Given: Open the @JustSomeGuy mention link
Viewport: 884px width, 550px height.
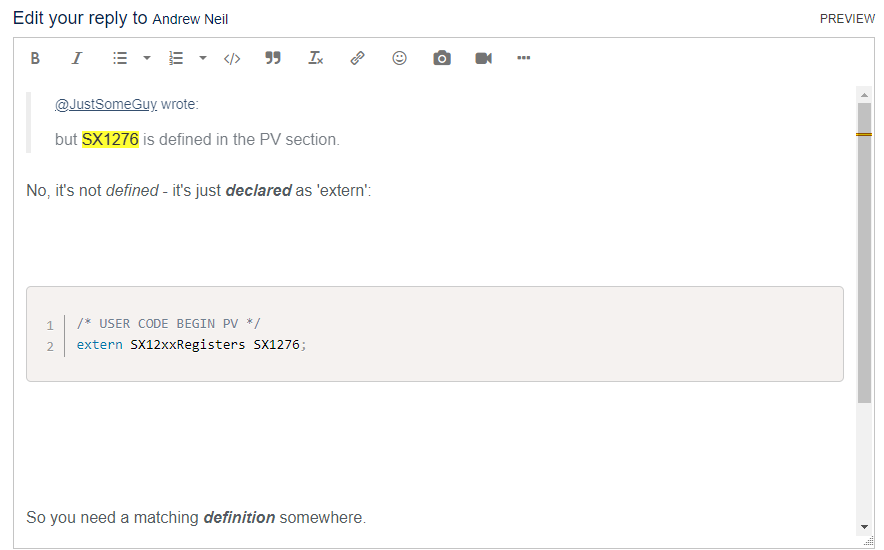Looking at the screenshot, I should [x=106, y=104].
